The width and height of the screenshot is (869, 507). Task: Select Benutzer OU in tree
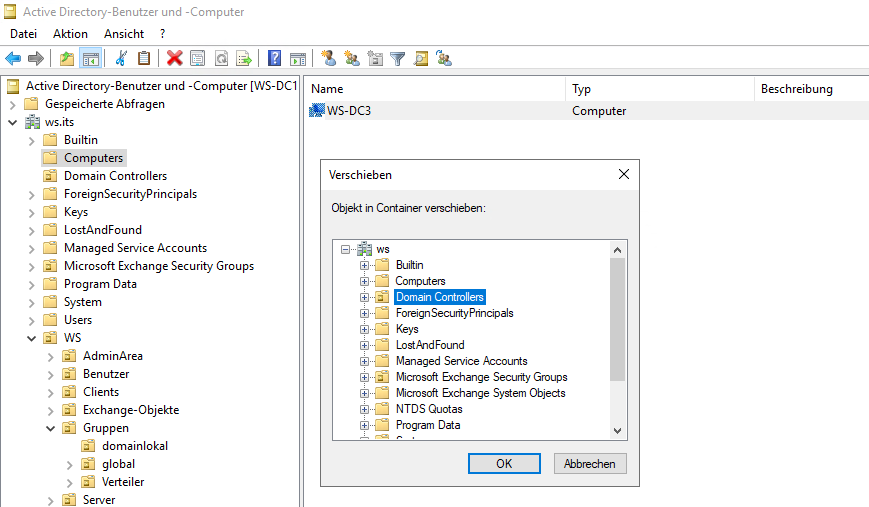106,373
